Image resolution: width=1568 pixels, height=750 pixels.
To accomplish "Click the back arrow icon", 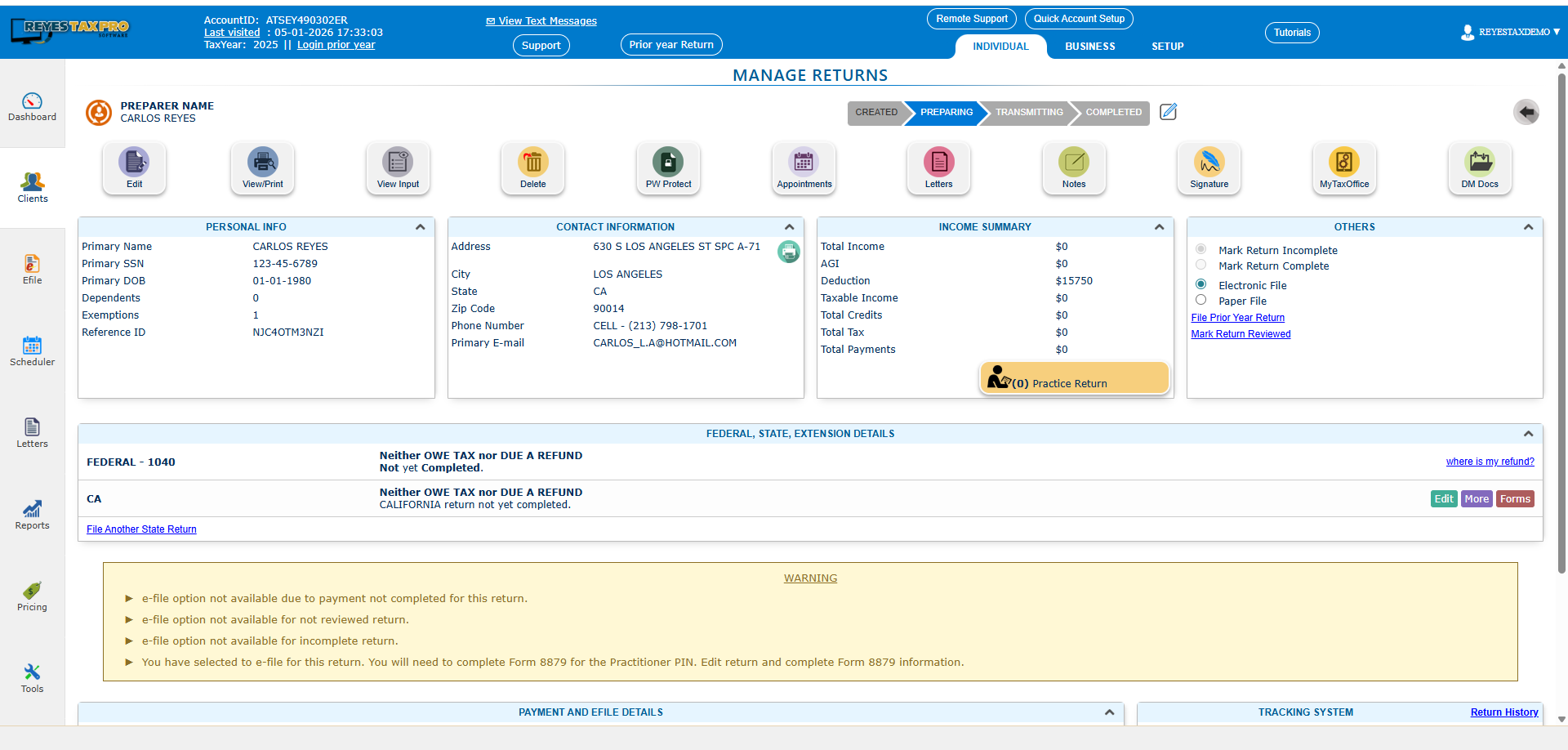I will pyautogui.click(x=1526, y=112).
